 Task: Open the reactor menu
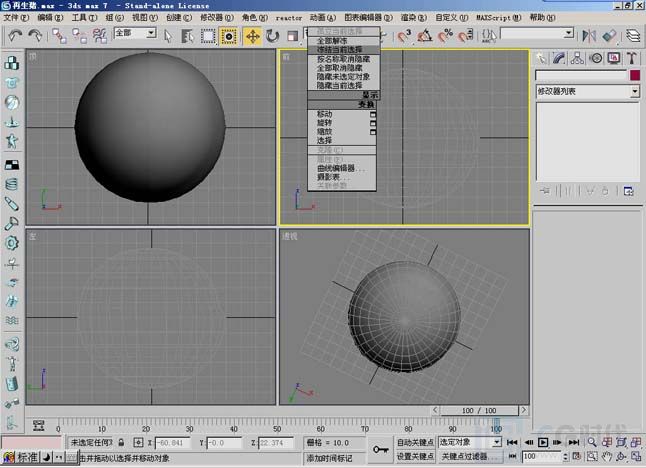click(x=288, y=18)
